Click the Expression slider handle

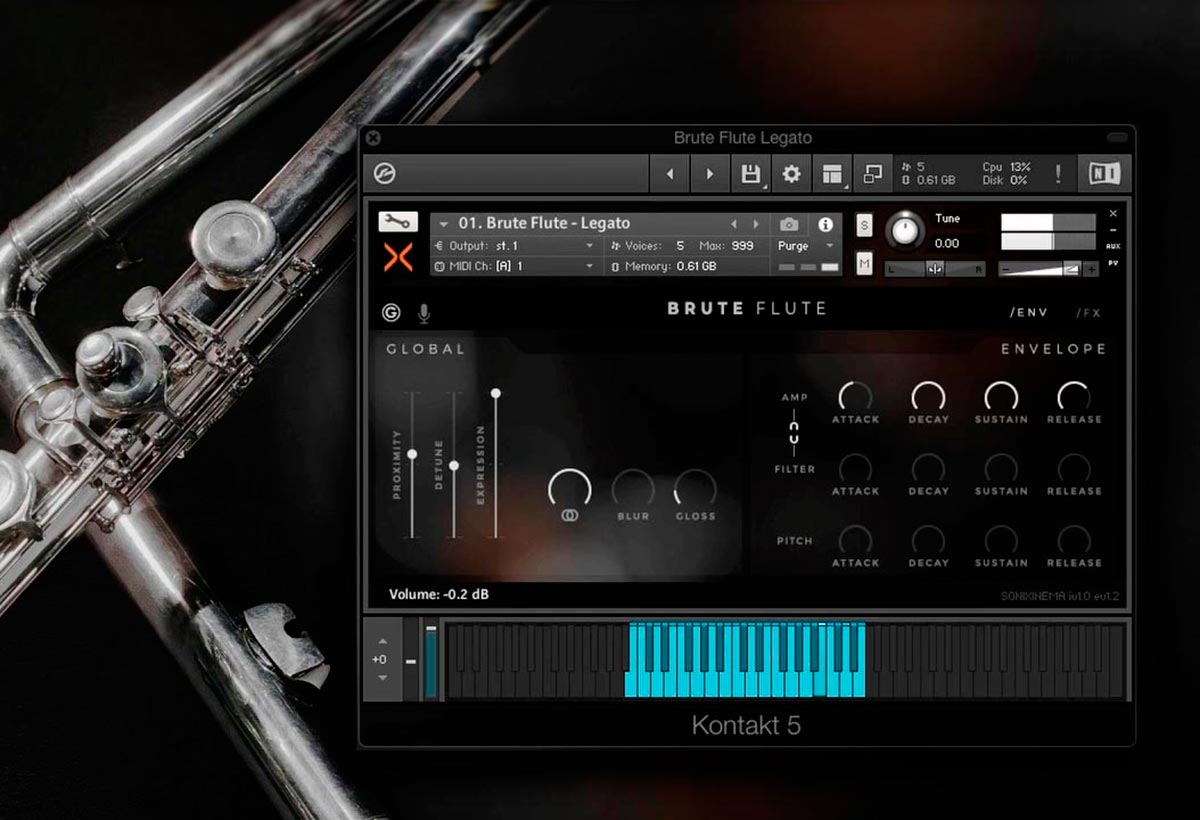pyautogui.click(x=495, y=394)
